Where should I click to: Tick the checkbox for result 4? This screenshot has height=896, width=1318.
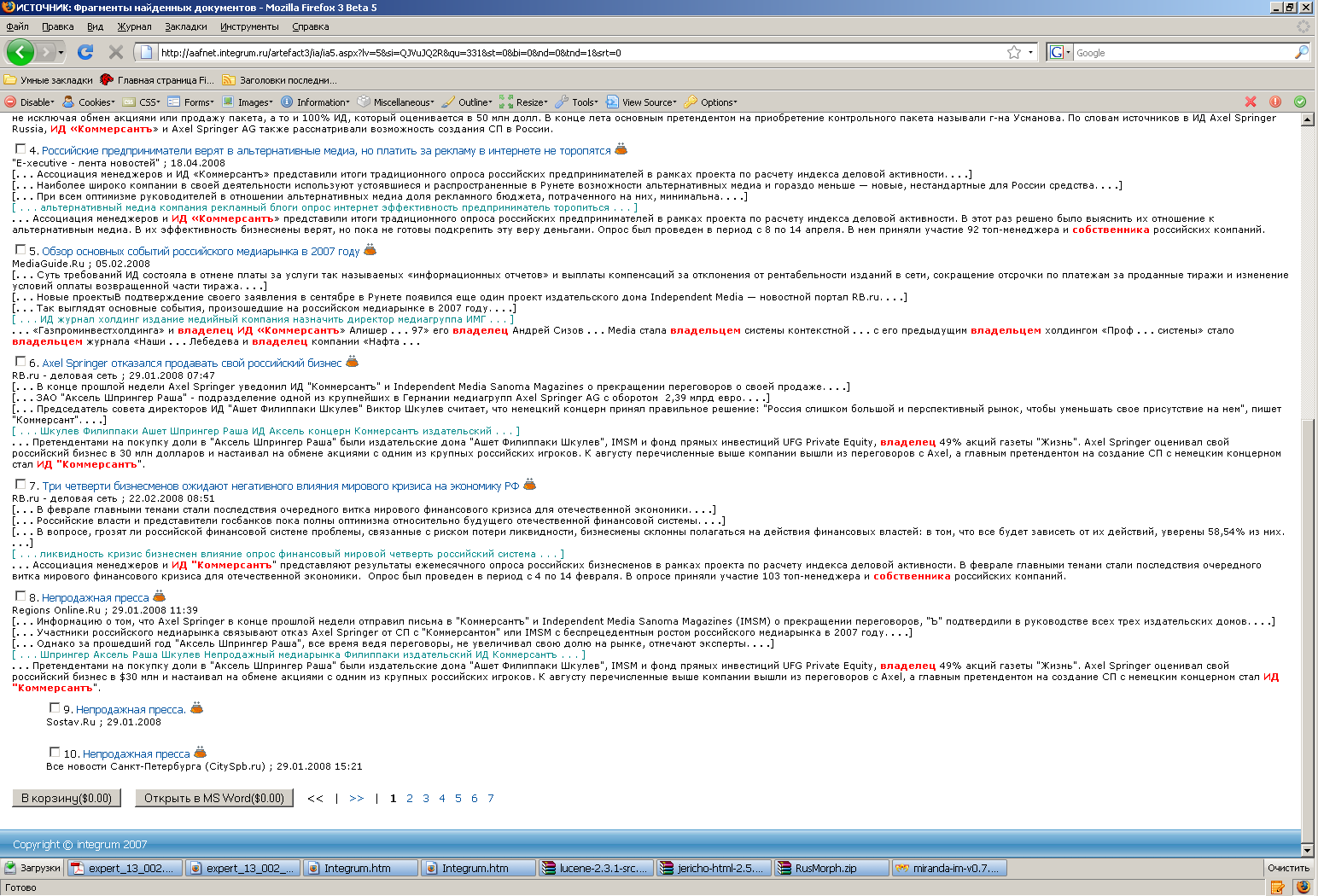tap(20, 148)
